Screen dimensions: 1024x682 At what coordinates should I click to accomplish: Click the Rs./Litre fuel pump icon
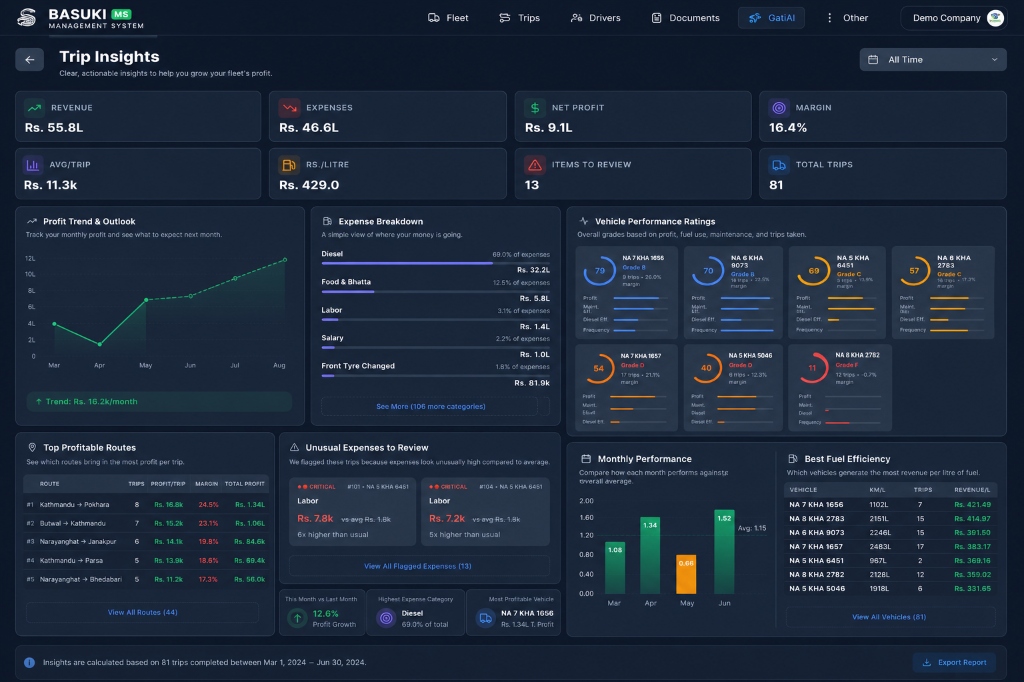pos(289,165)
